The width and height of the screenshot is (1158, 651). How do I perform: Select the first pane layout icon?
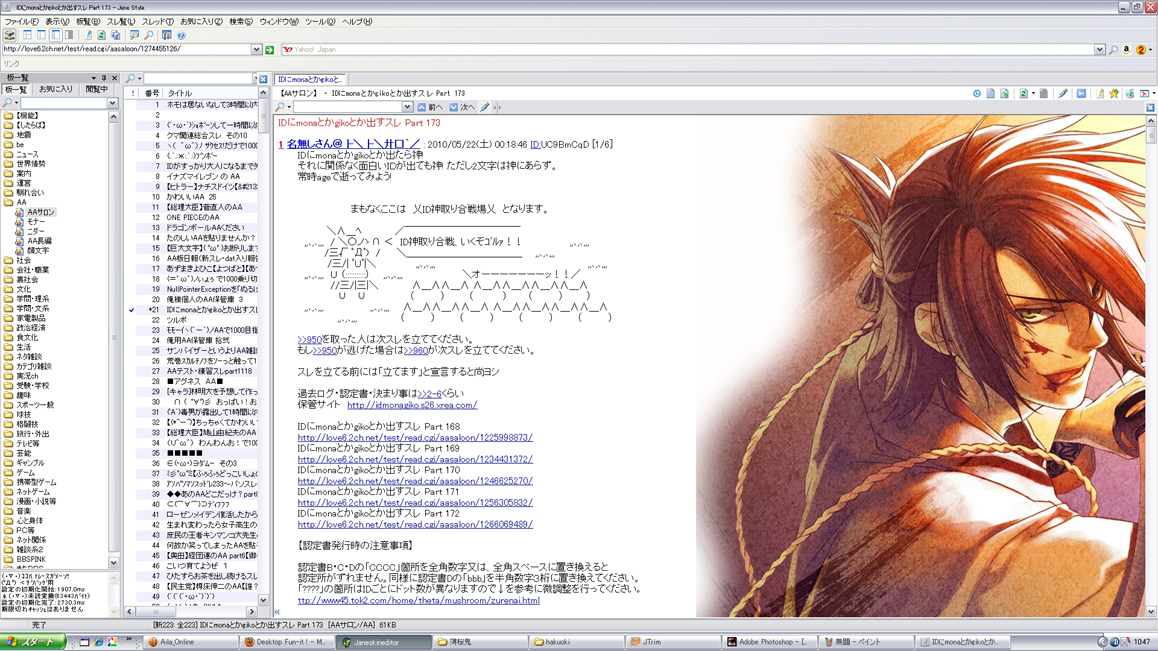[x=27, y=35]
